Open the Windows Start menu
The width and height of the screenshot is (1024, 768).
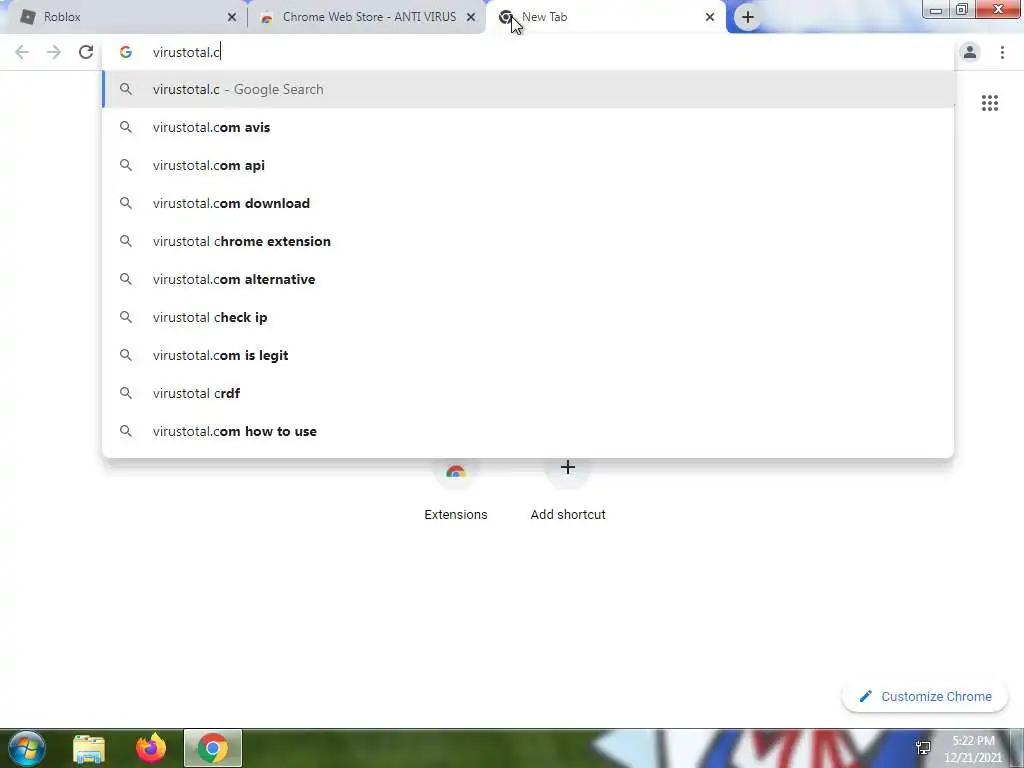click(x=27, y=748)
